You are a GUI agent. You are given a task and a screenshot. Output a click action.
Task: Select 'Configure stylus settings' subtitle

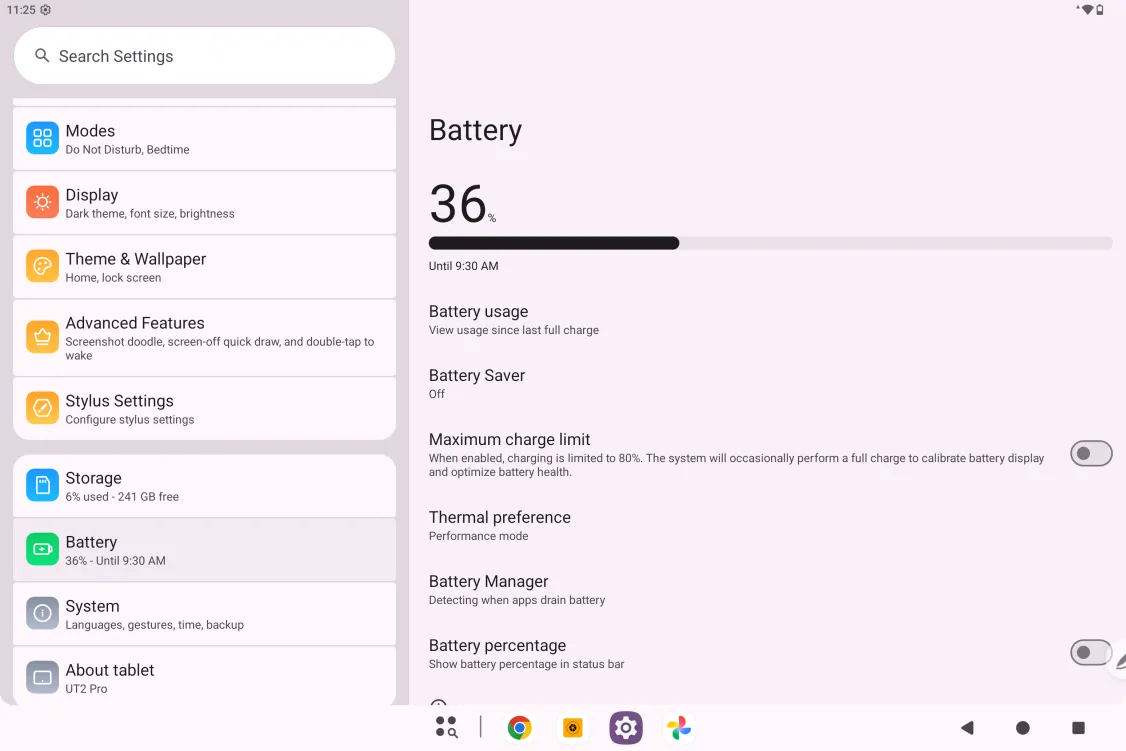click(x=130, y=419)
